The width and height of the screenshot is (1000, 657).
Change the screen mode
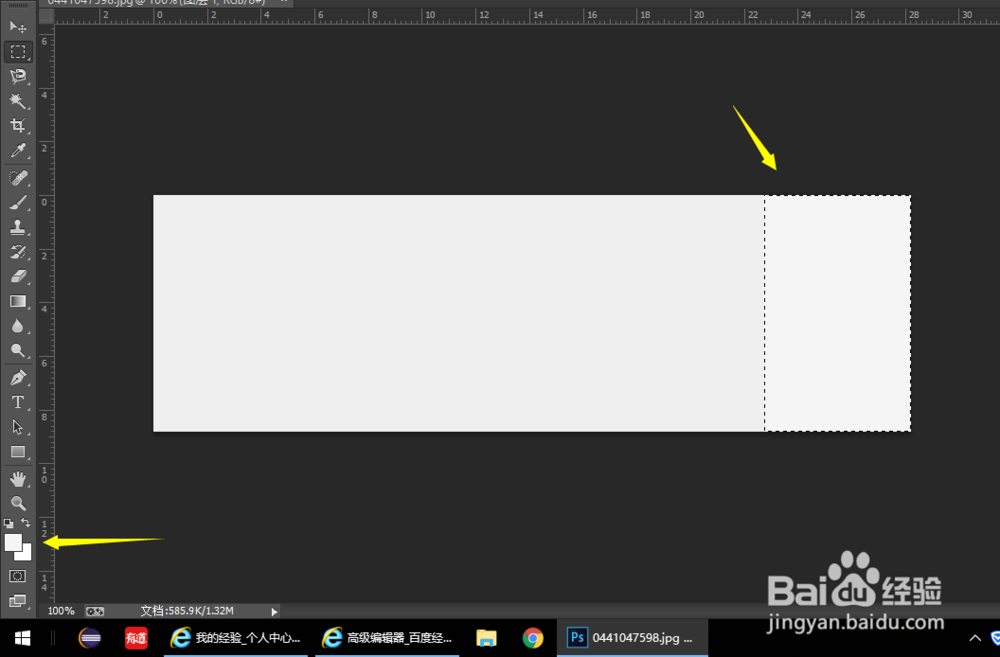[x=18, y=601]
